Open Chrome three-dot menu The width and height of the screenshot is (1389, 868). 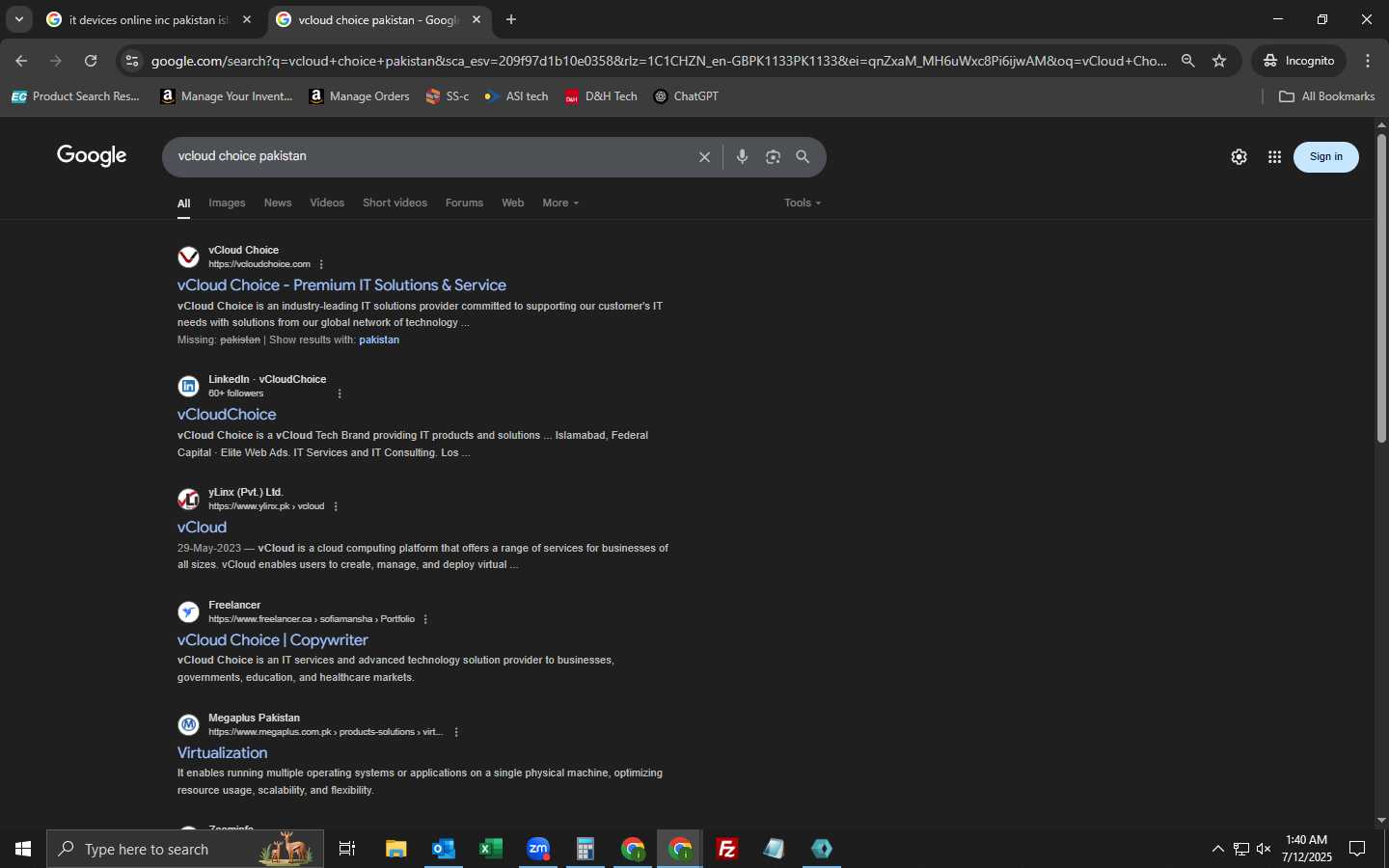pos(1368,61)
